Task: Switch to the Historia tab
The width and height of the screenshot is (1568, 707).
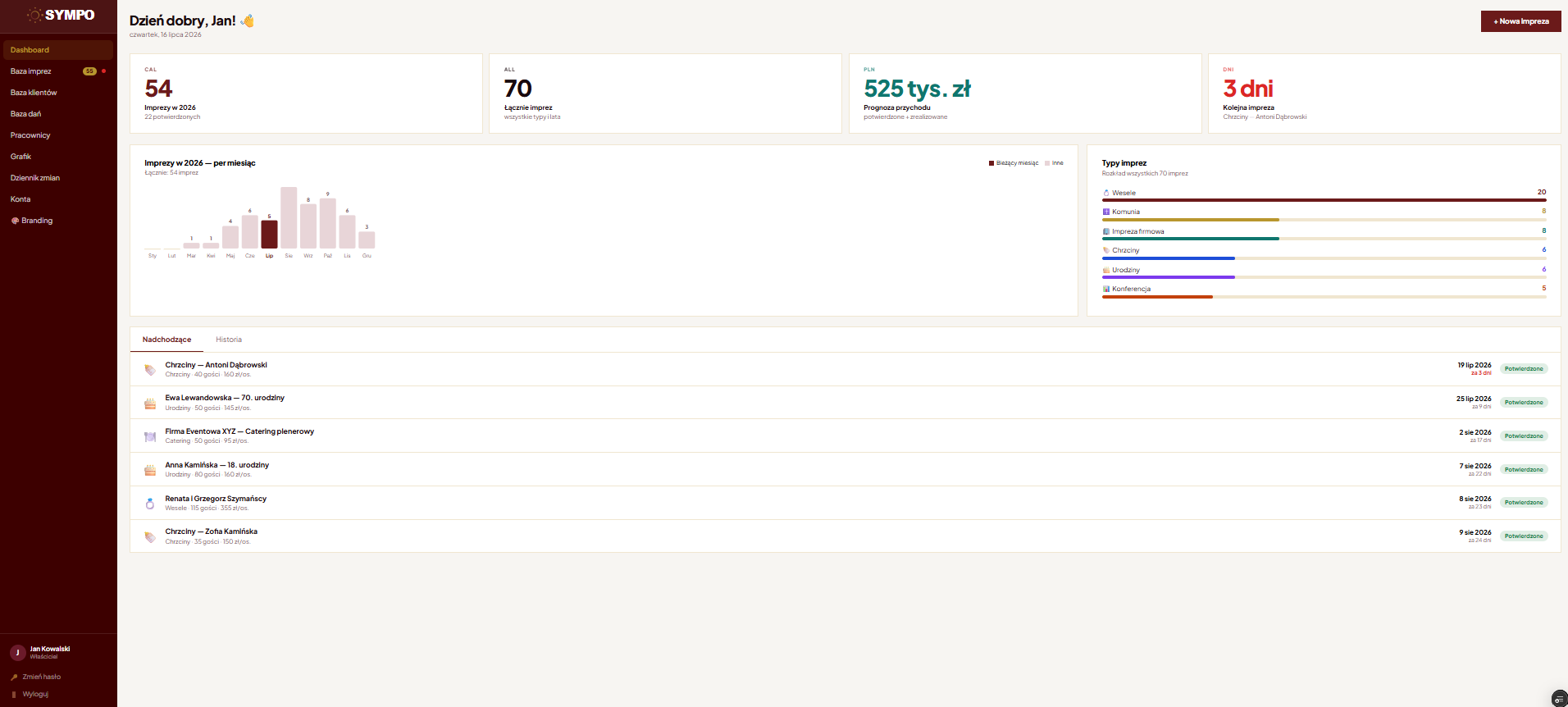Action: click(x=229, y=340)
